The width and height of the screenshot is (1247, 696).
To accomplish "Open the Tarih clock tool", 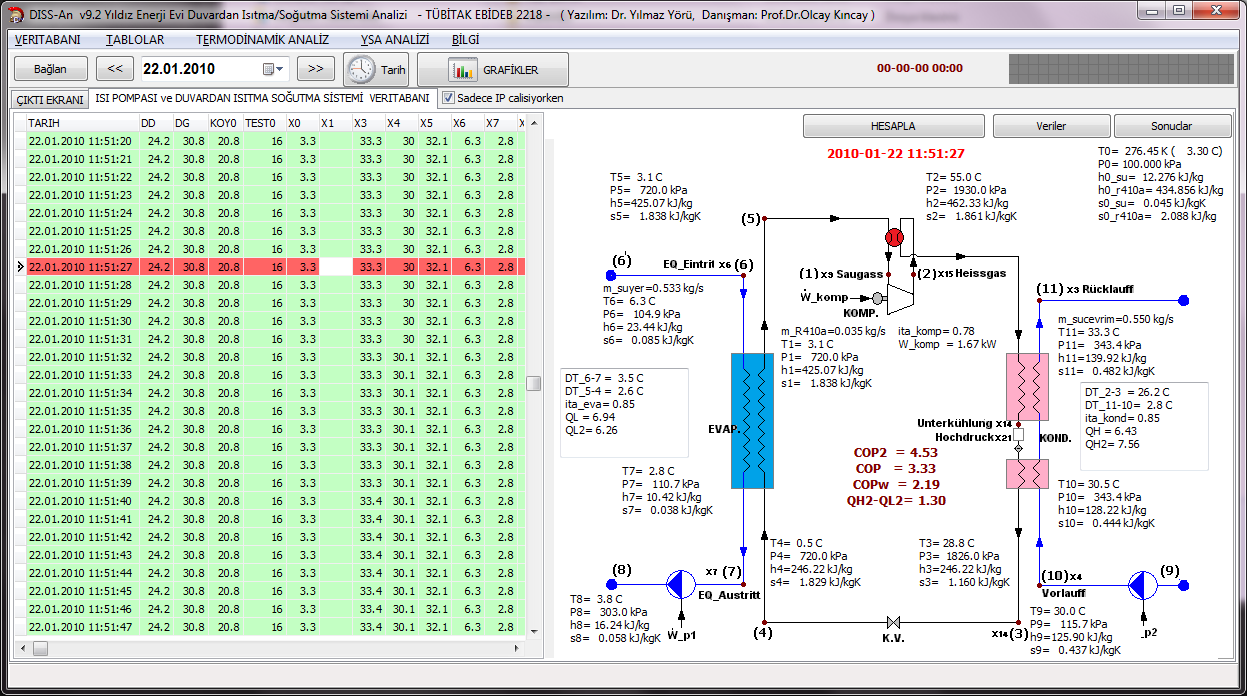I will 375,69.
